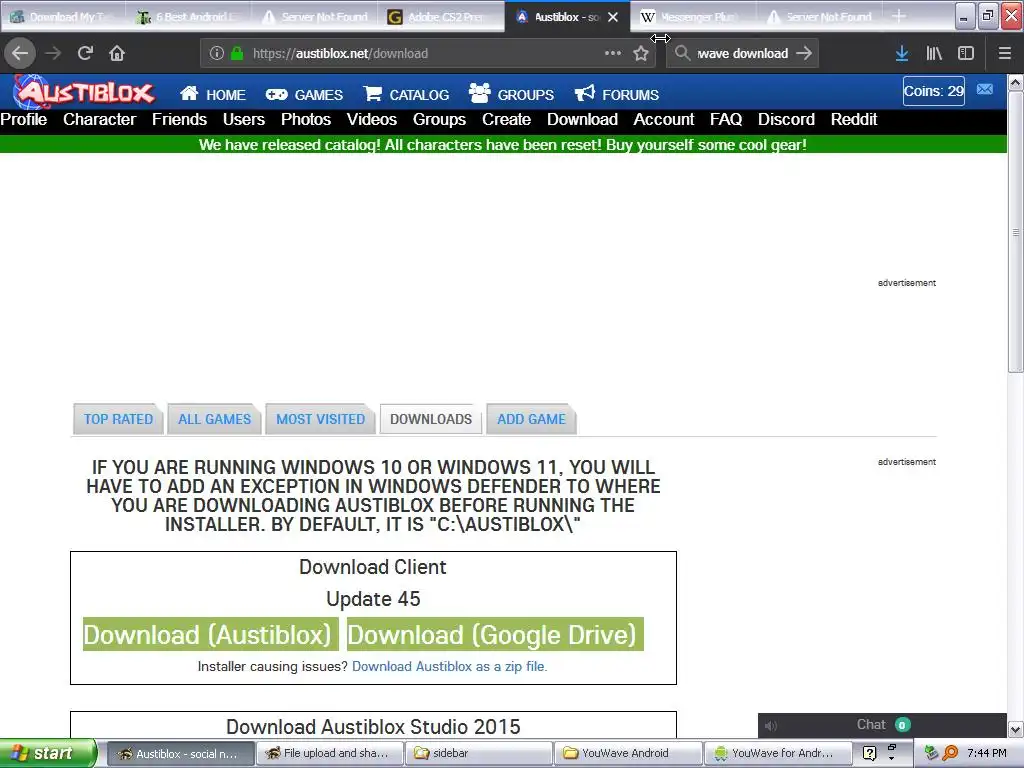Screen dimensions: 1024x768
Task: Open the Account link
Action: pyautogui.click(x=664, y=120)
